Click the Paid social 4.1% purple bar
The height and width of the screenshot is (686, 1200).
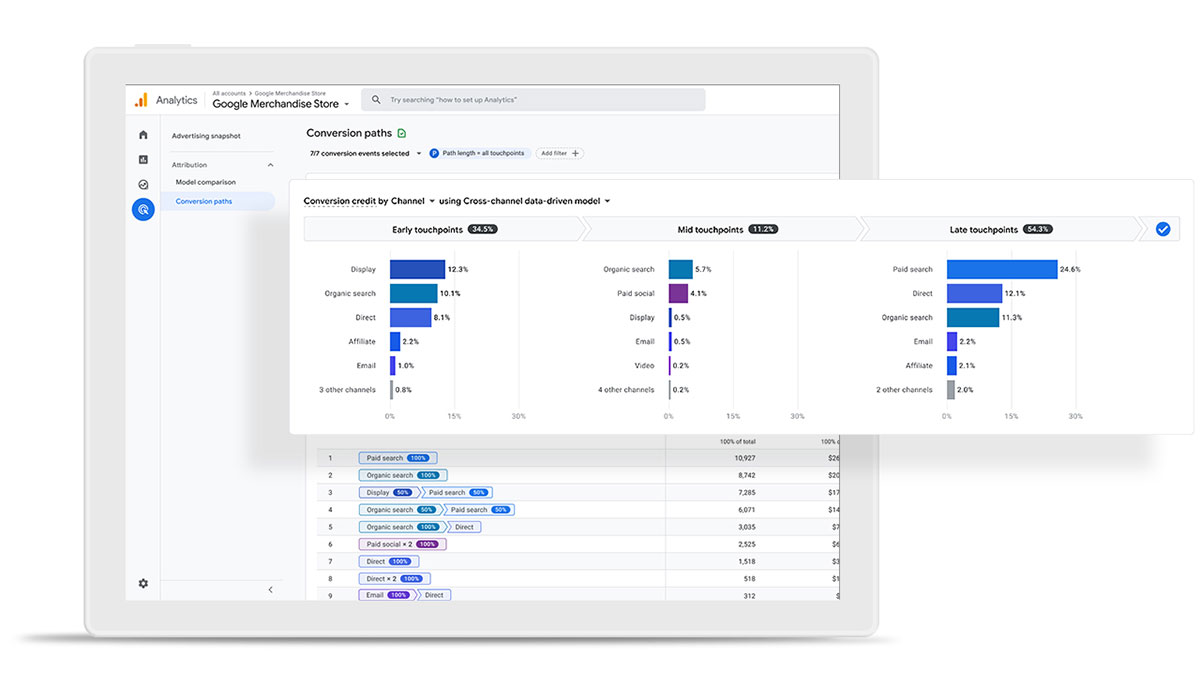click(x=678, y=293)
